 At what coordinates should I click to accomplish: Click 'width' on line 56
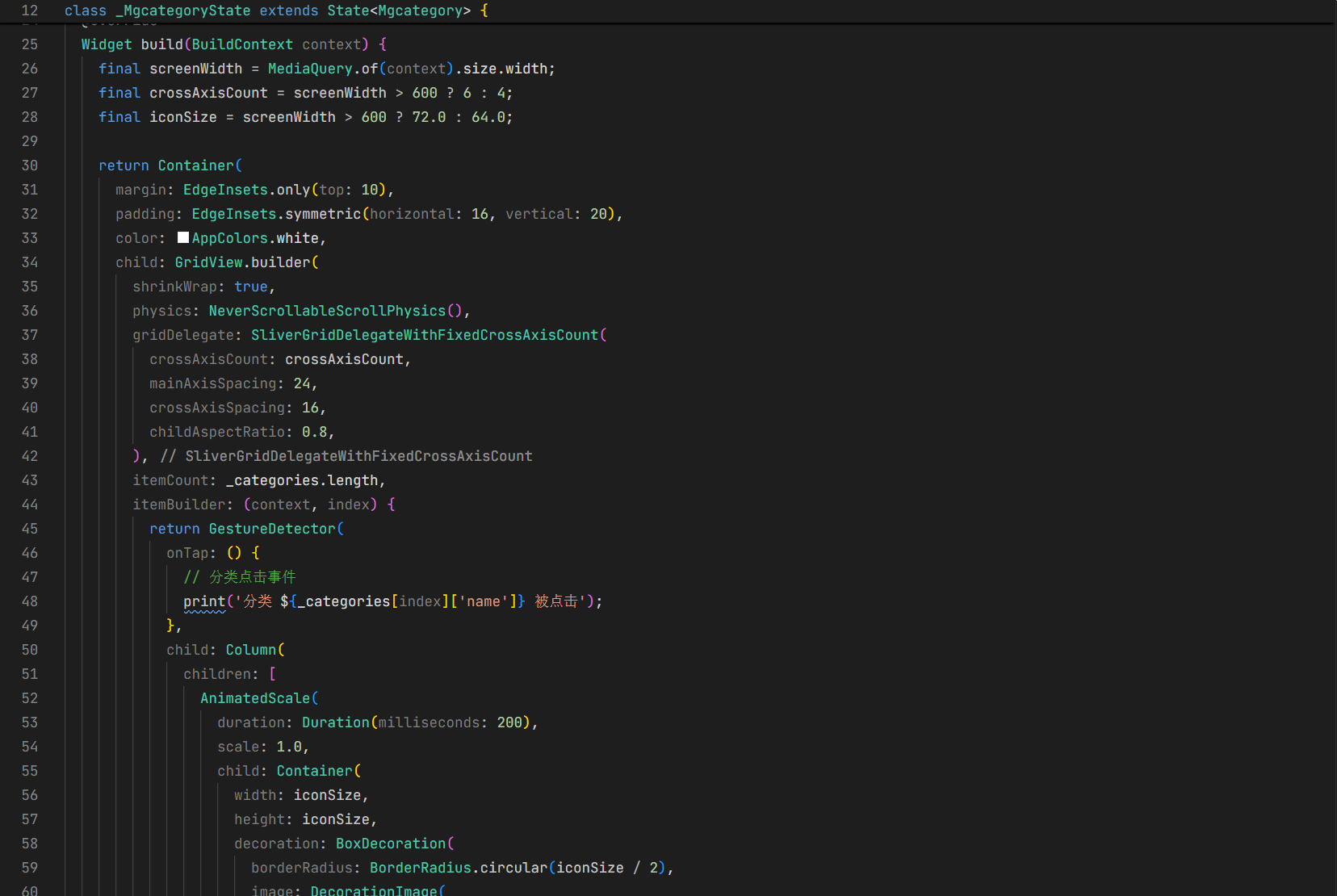pos(255,795)
